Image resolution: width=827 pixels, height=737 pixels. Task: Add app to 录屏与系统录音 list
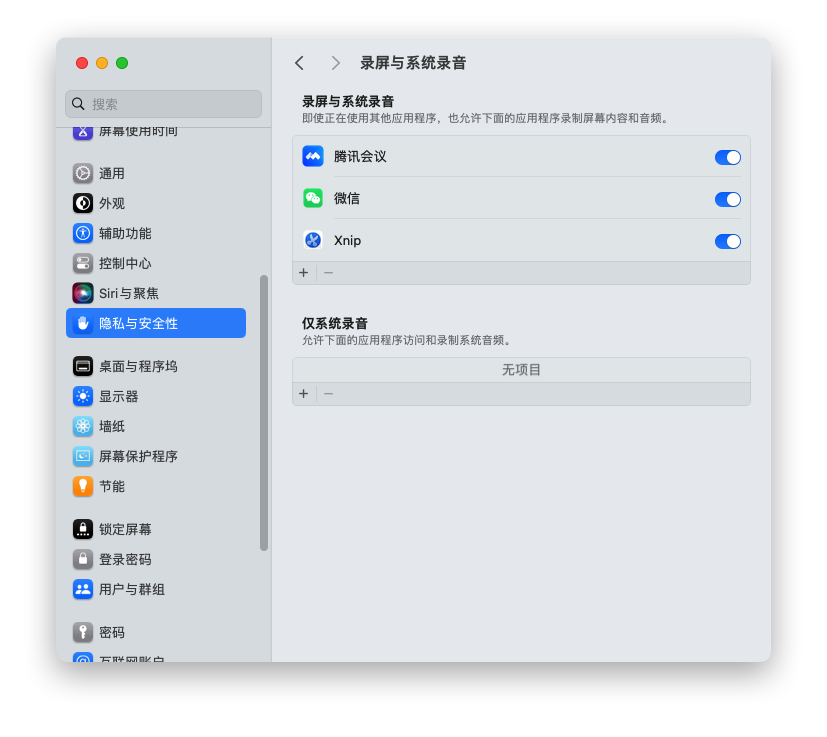coord(304,273)
